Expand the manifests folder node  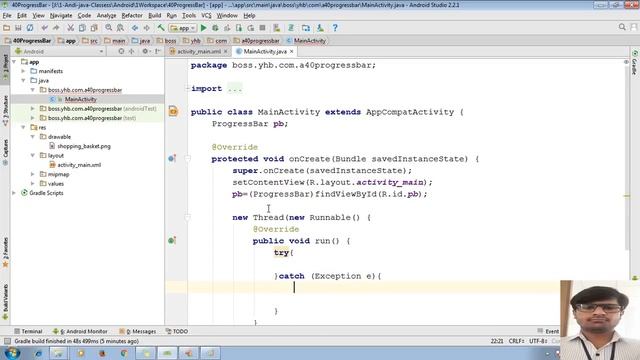pos(23,71)
